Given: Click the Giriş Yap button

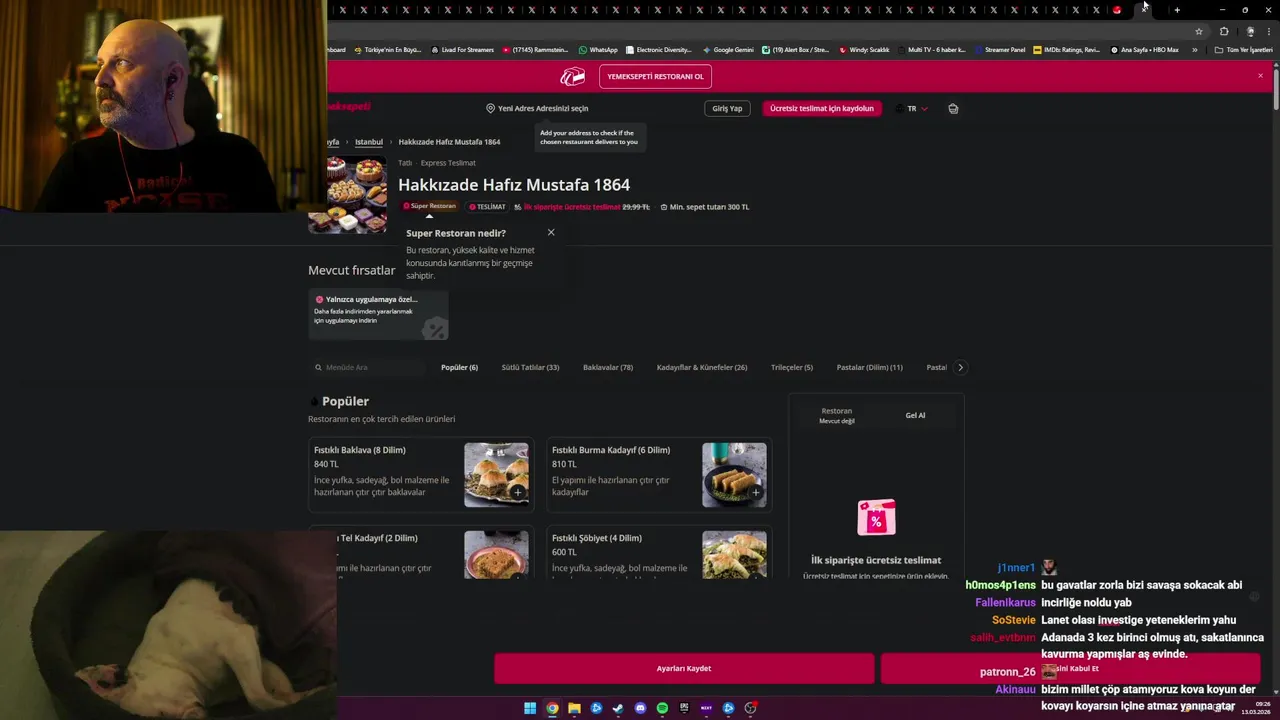Looking at the screenshot, I should point(727,108).
